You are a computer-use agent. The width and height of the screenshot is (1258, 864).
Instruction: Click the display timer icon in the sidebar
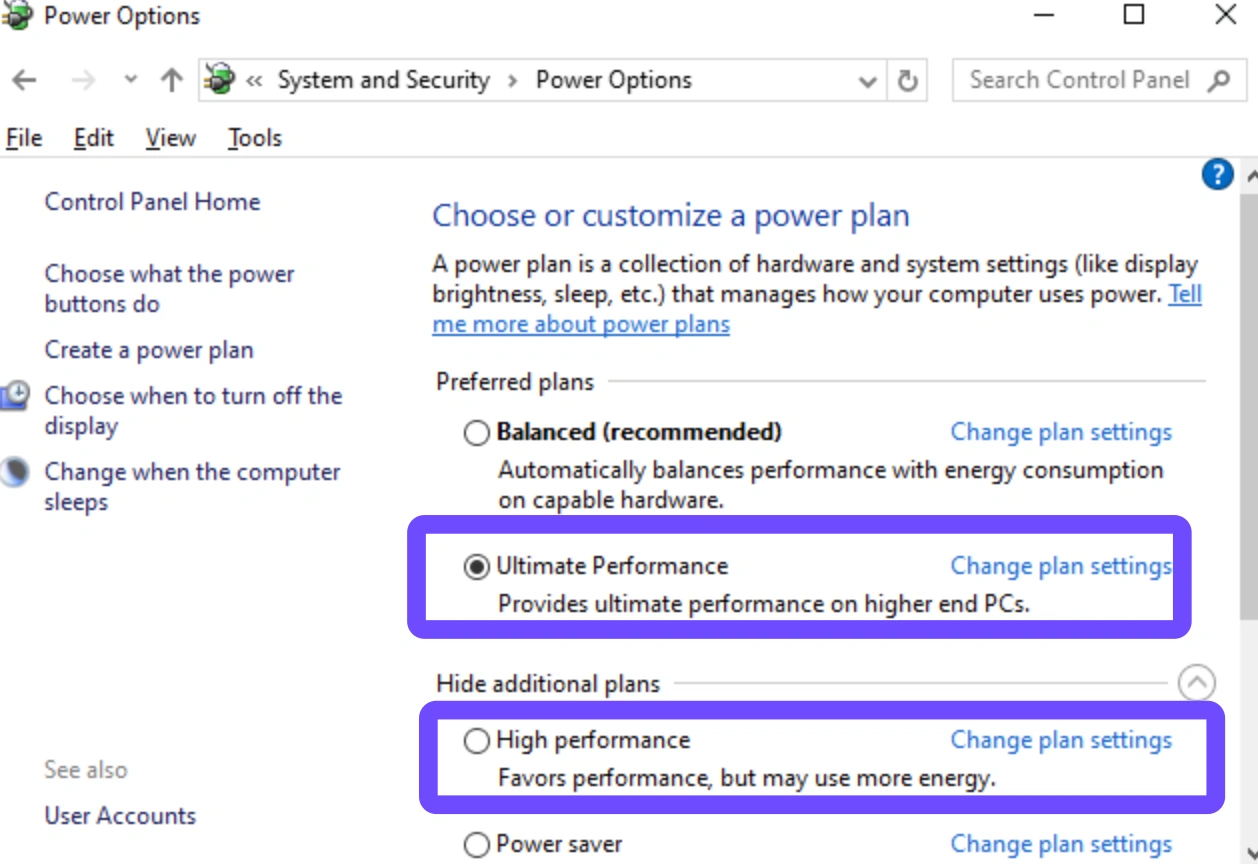click(15, 395)
